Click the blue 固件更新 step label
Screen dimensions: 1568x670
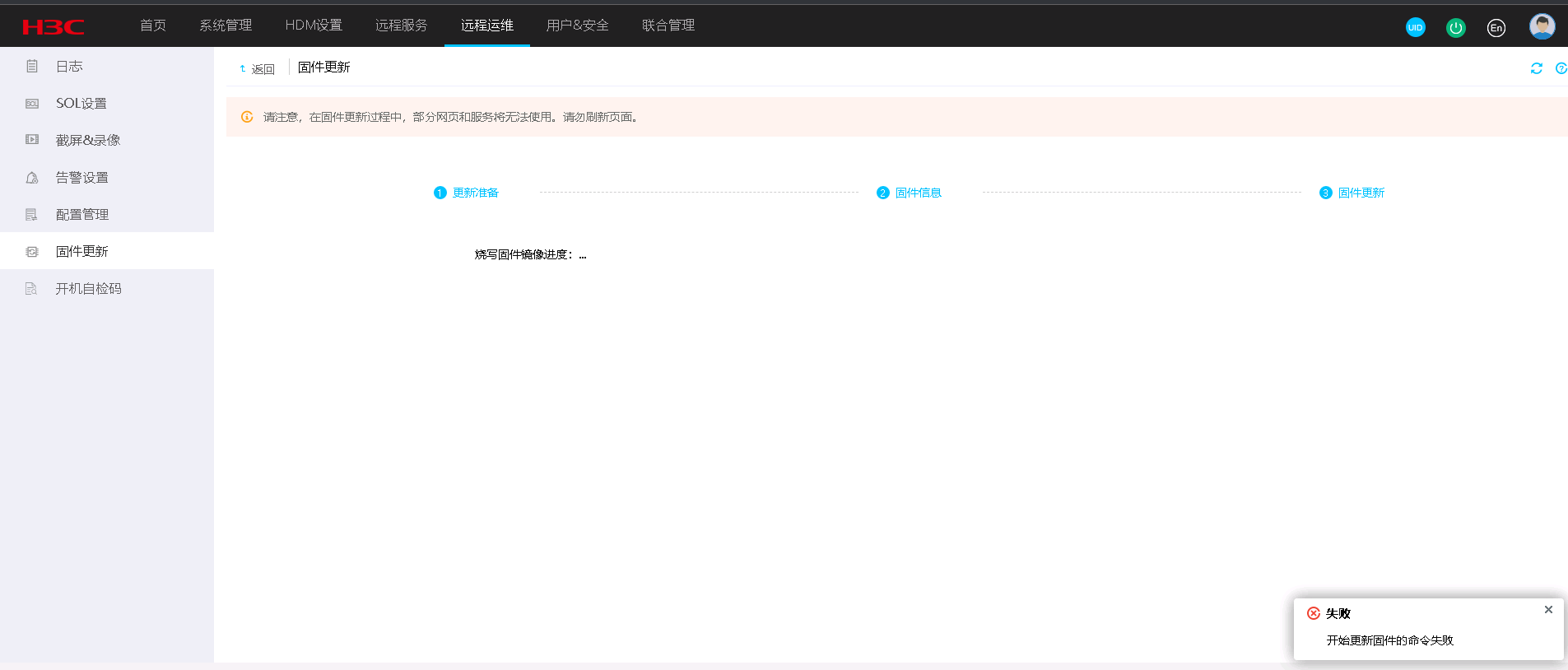pos(1361,193)
